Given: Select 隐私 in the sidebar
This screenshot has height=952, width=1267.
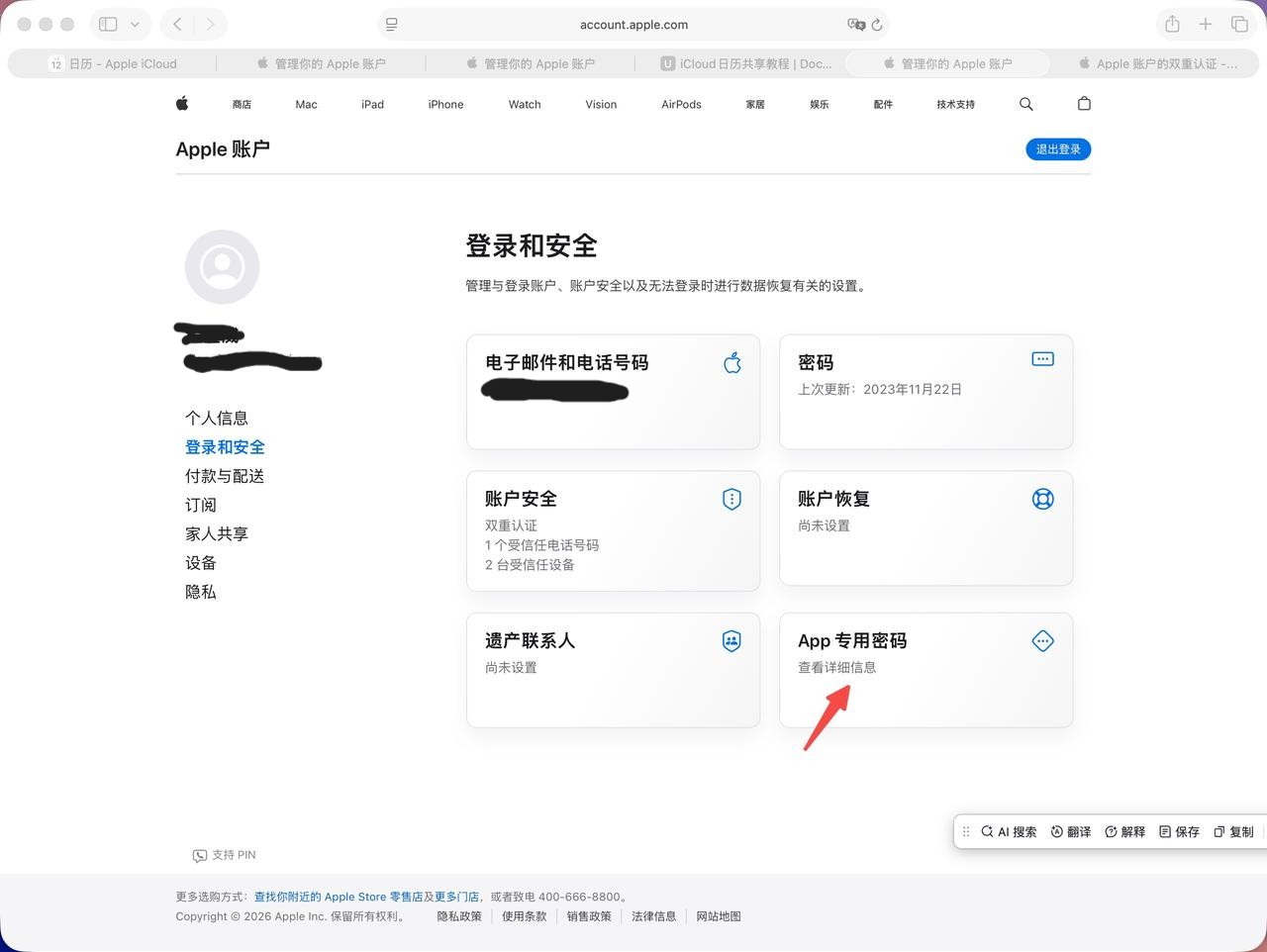Looking at the screenshot, I should coord(201,592).
